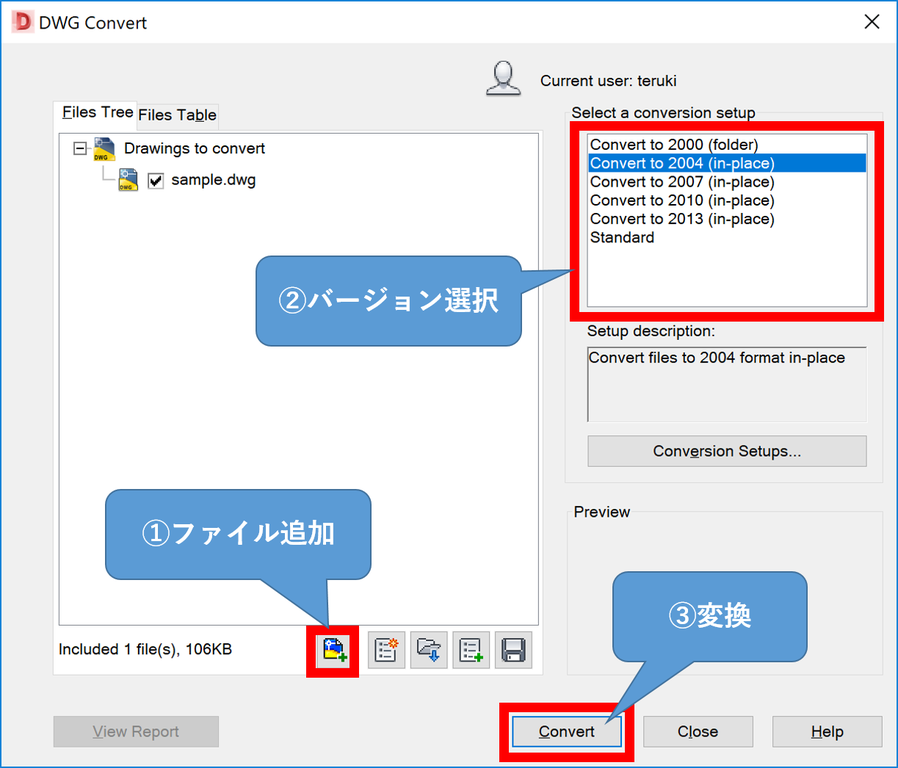Select Convert to 2004 (in-place) setup

[727, 163]
